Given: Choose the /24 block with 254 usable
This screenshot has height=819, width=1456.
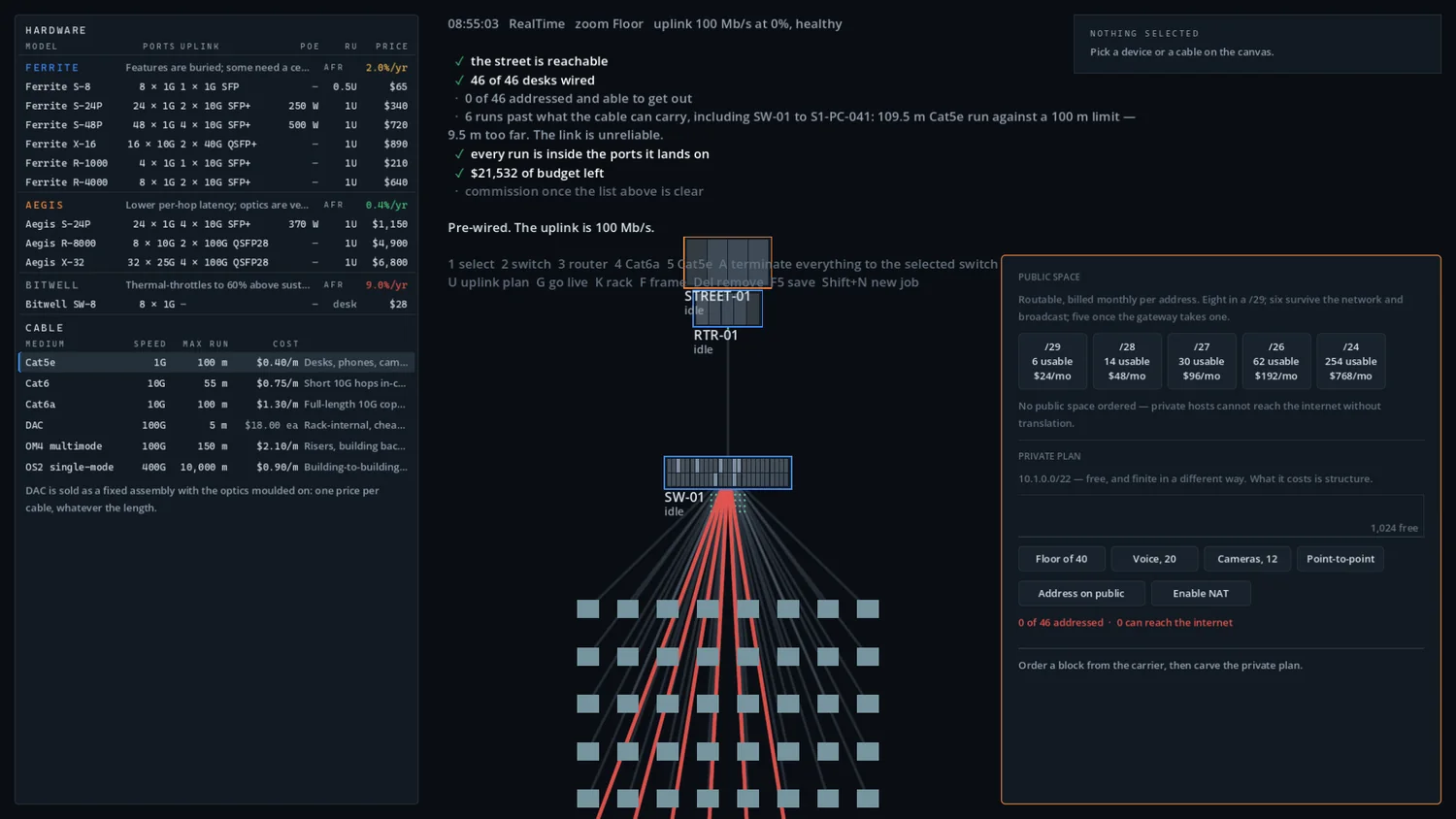Looking at the screenshot, I should [1351, 361].
